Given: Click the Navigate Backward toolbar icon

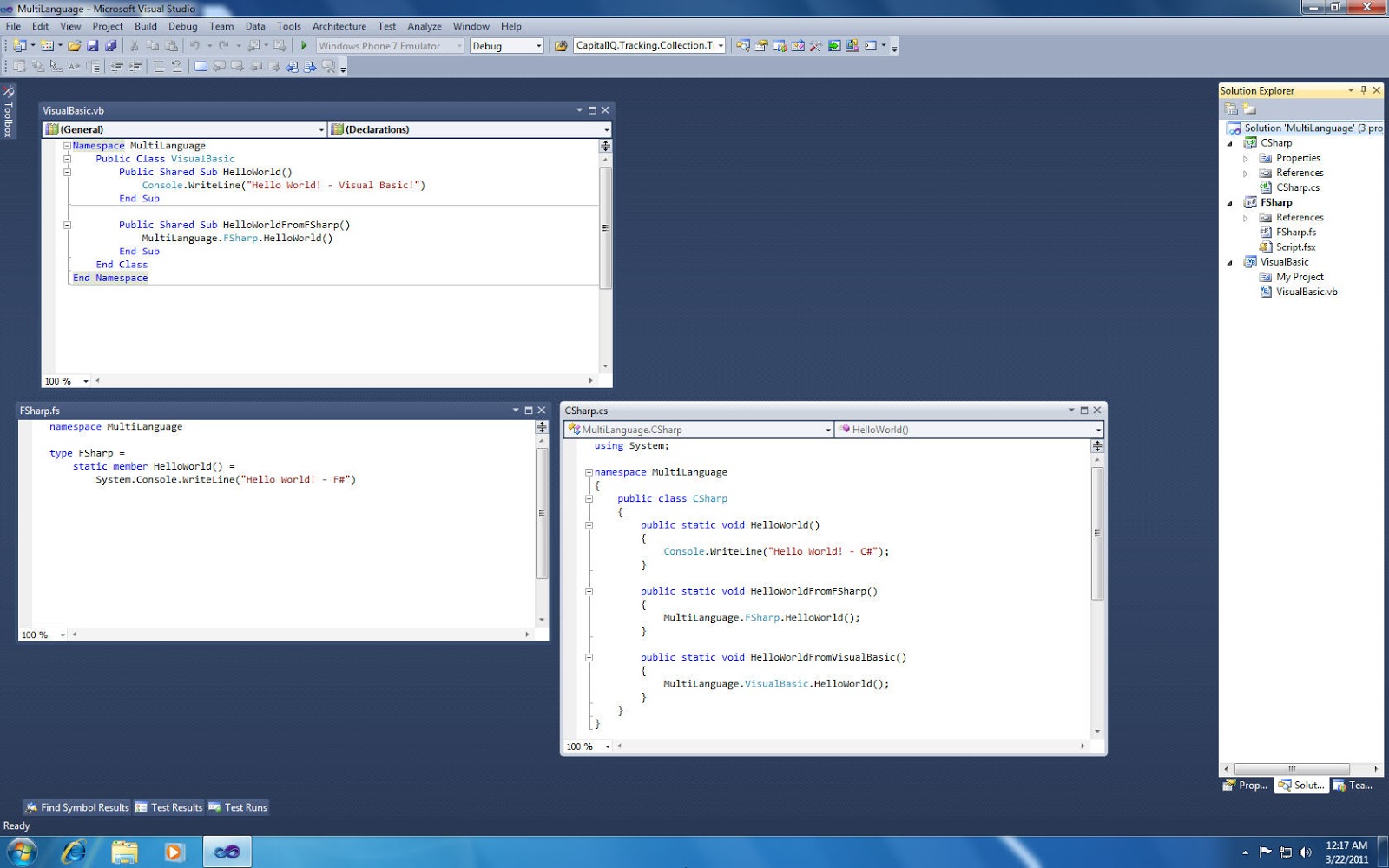Looking at the screenshot, I should coord(253,45).
